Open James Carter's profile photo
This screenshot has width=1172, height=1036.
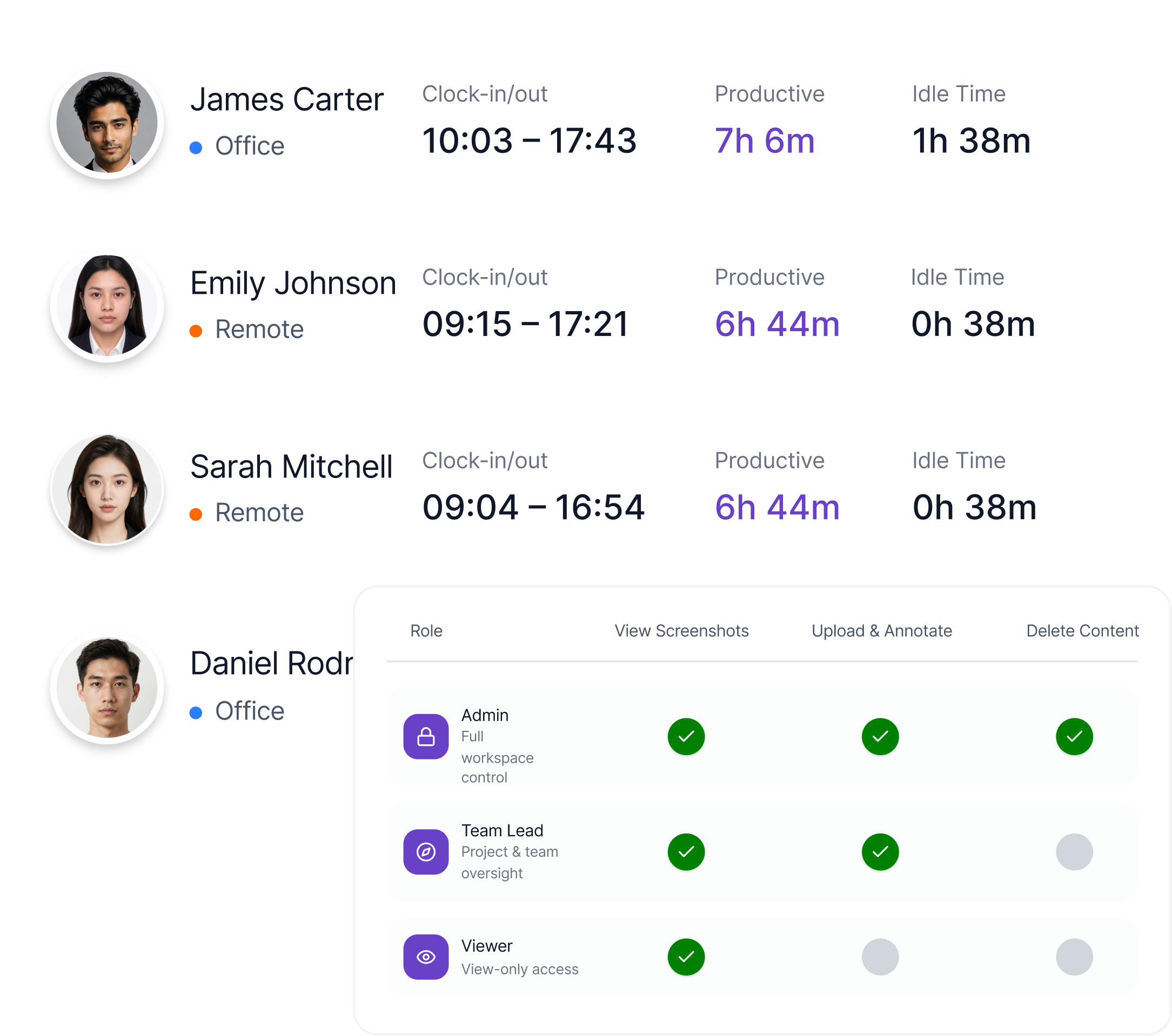pos(107,122)
